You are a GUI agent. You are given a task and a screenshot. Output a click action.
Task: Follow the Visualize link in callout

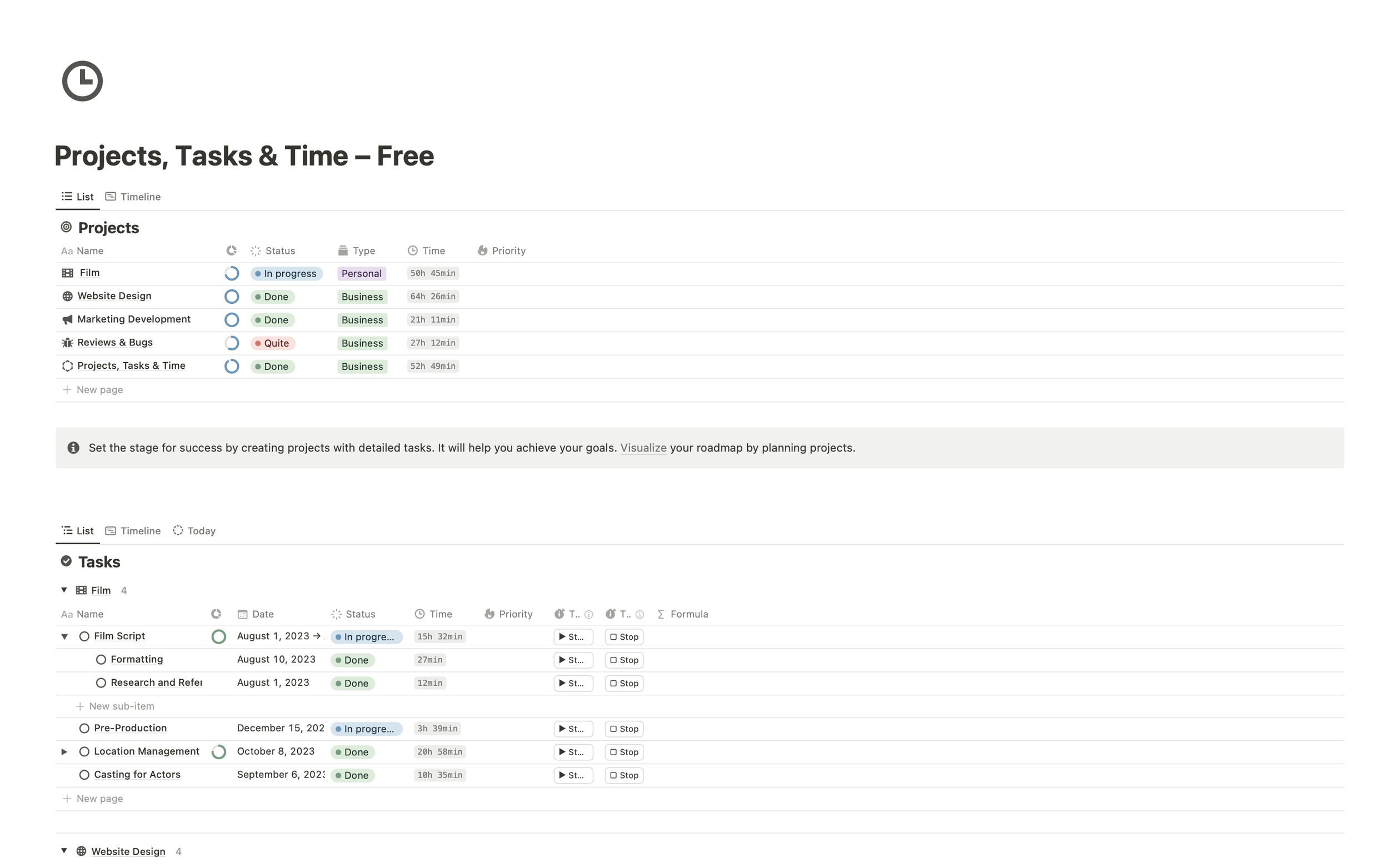click(643, 448)
